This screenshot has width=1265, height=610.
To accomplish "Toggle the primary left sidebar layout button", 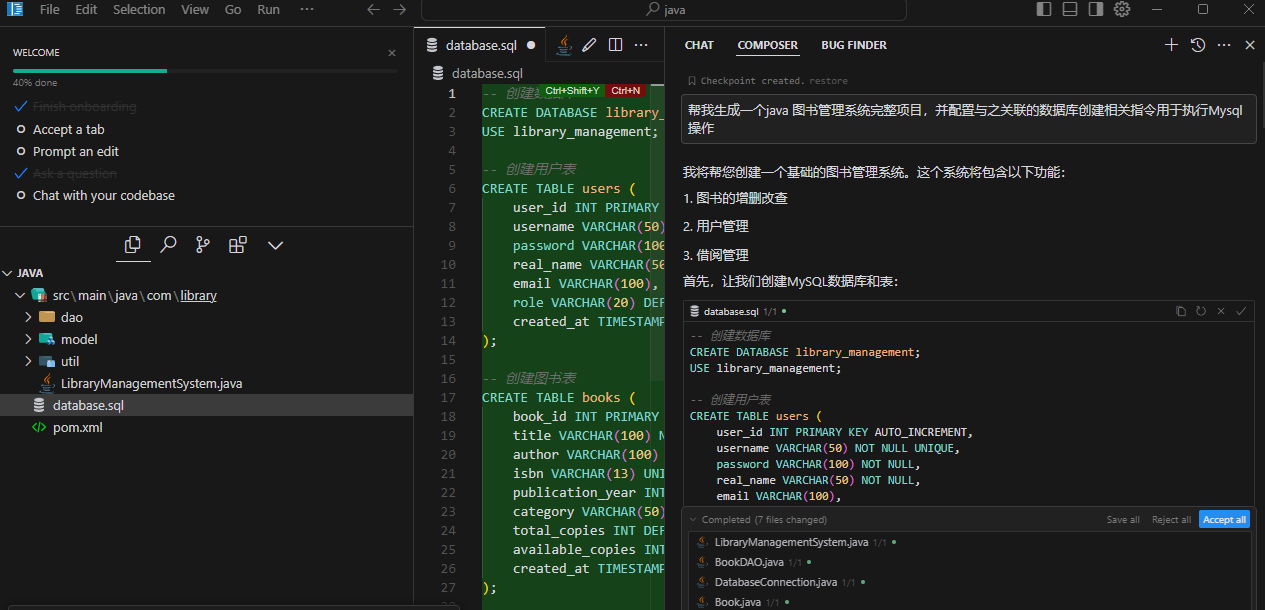I will click(1044, 9).
